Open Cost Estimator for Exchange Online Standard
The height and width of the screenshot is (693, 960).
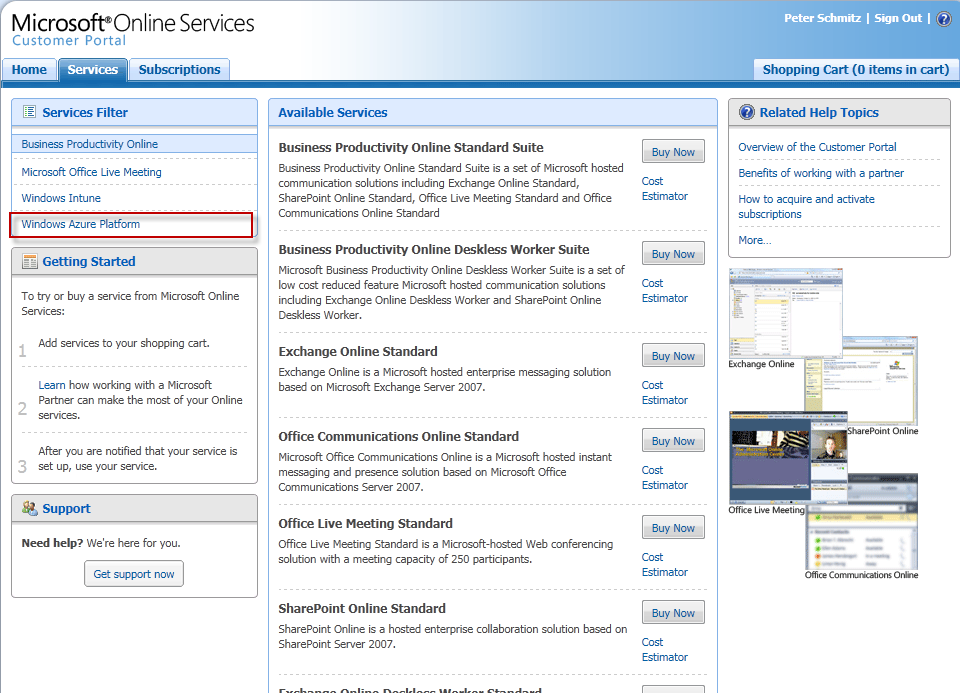point(664,392)
